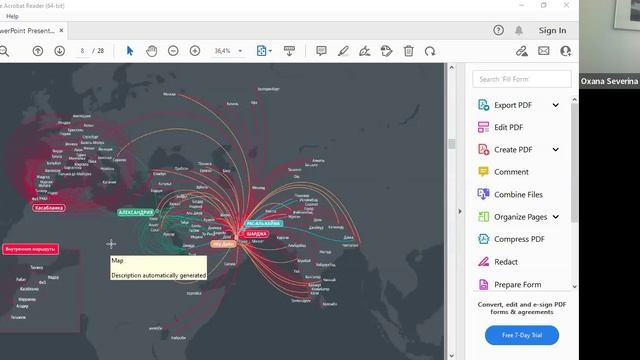This screenshot has width=640, height=360.
Task: Open Organize Pages tool
Action: click(520, 217)
